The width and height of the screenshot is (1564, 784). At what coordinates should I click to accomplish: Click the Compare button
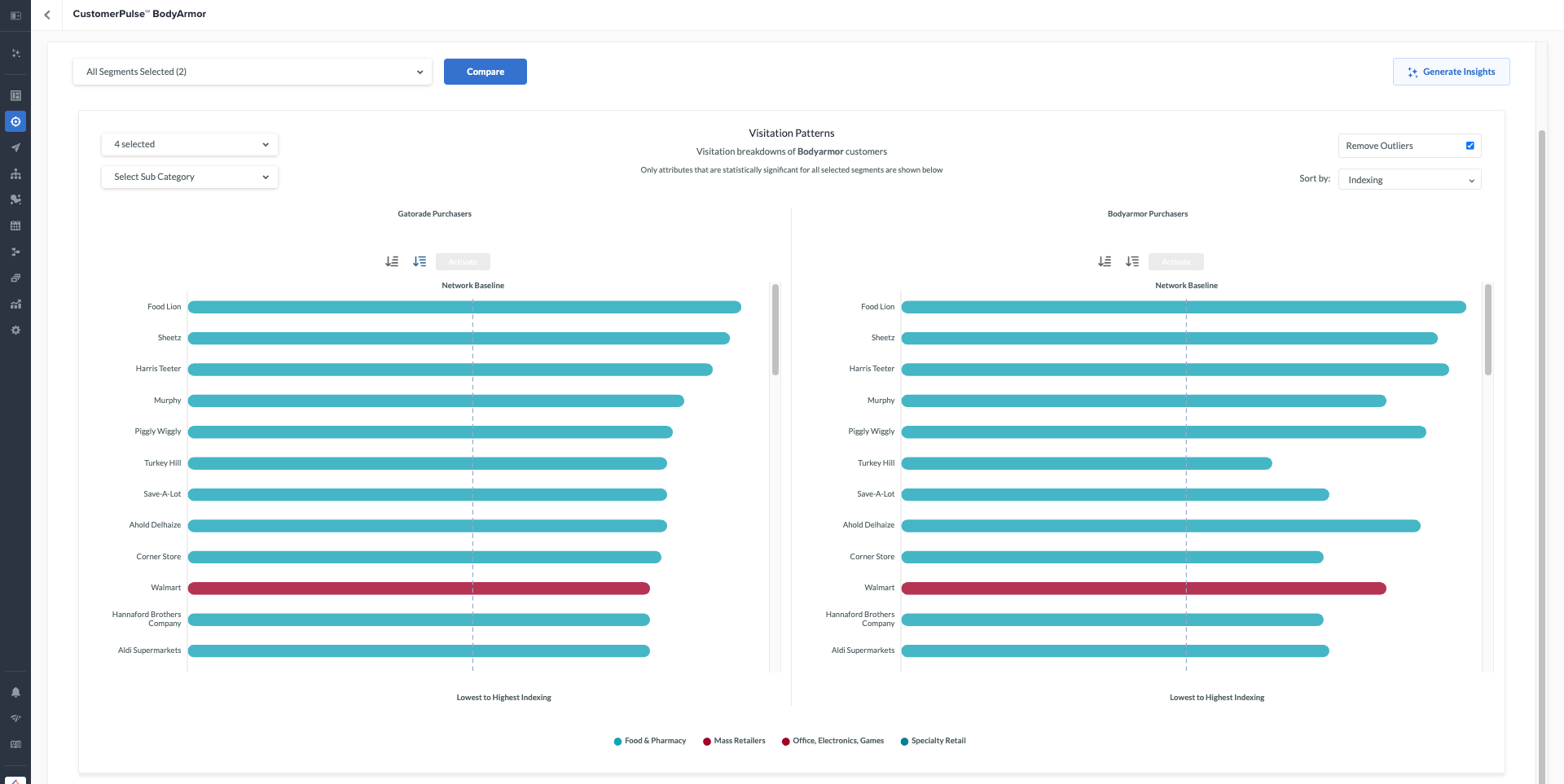pos(485,72)
